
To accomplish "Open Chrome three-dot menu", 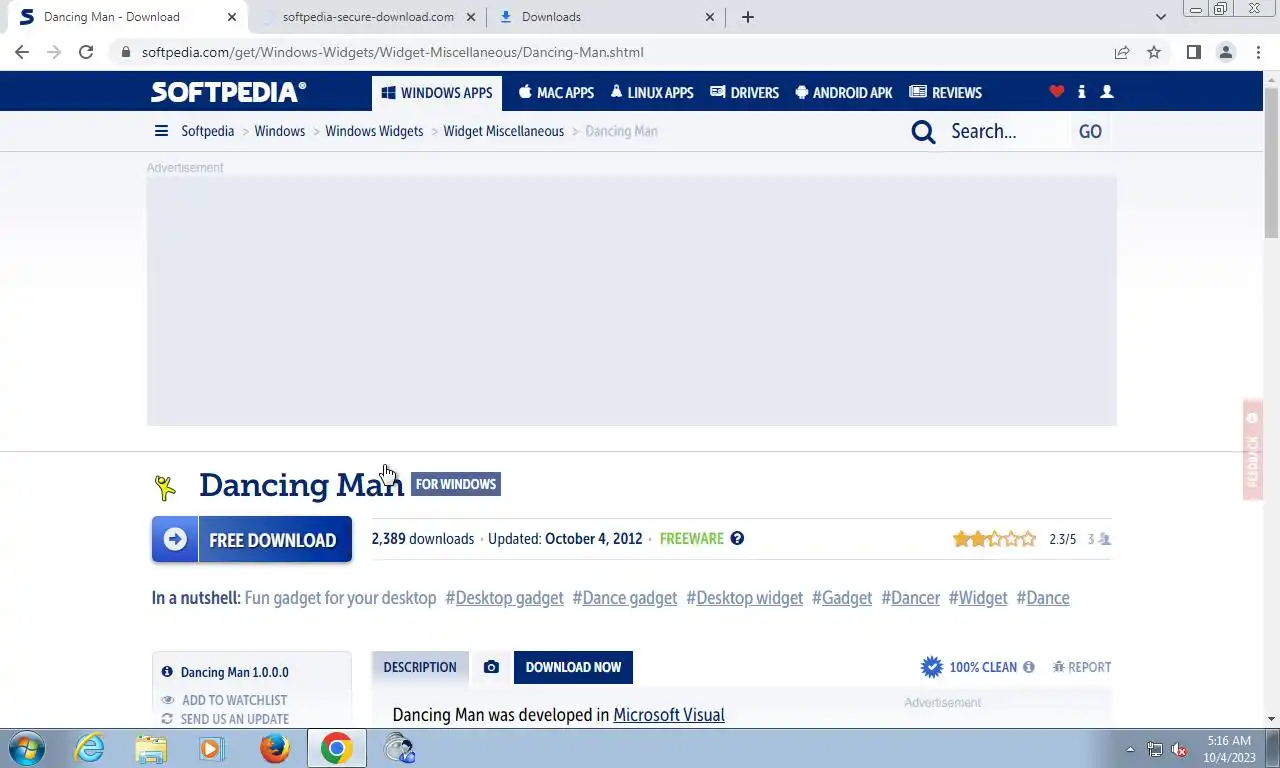I will click(1257, 52).
